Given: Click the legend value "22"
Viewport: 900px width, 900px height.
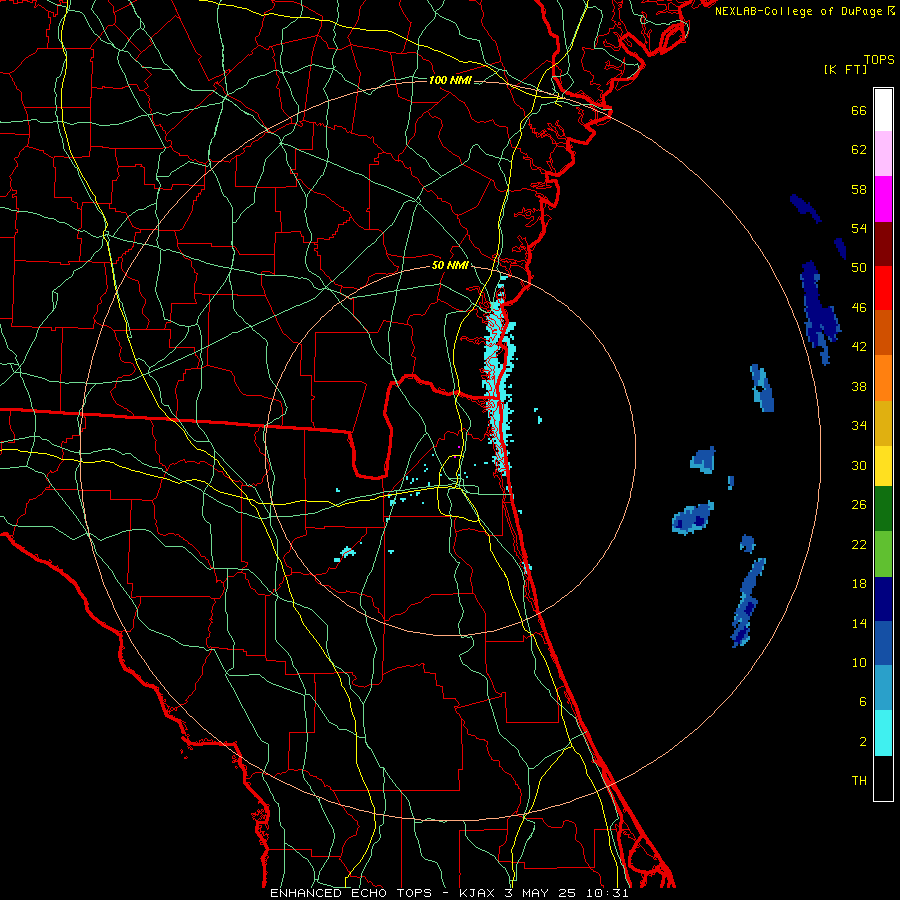Looking at the screenshot, I should (859, 545).
